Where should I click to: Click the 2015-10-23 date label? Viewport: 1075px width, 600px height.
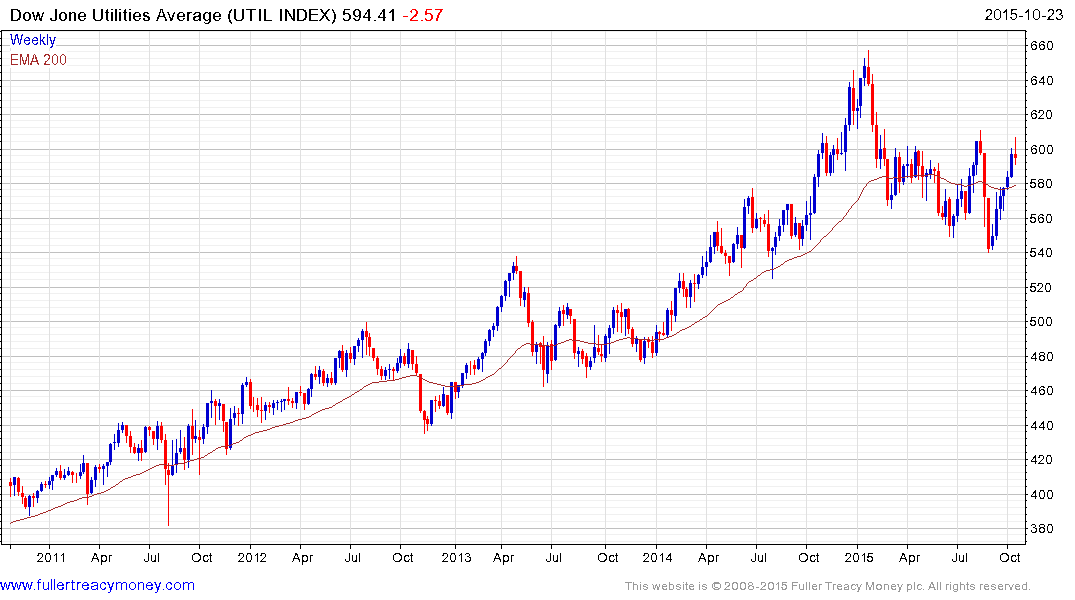(1027, 15)
